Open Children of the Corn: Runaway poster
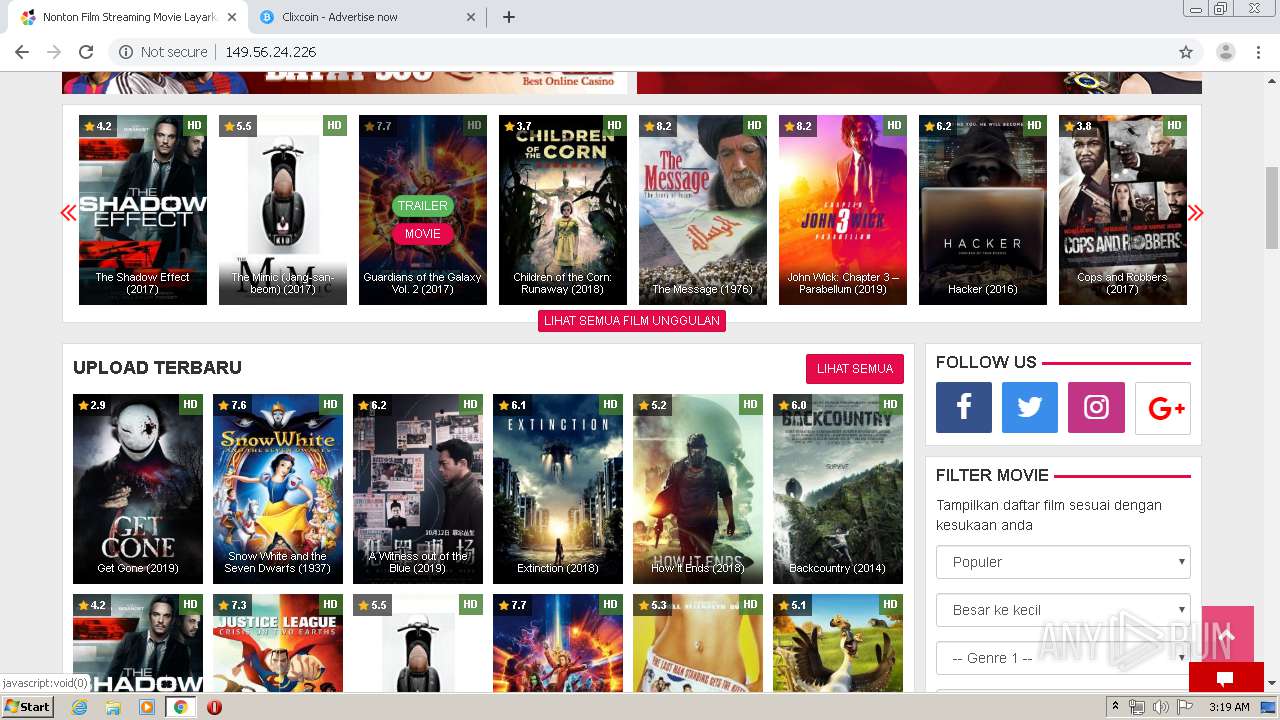The height and width of the screenshot is (720, 1280). click(563, 210)
